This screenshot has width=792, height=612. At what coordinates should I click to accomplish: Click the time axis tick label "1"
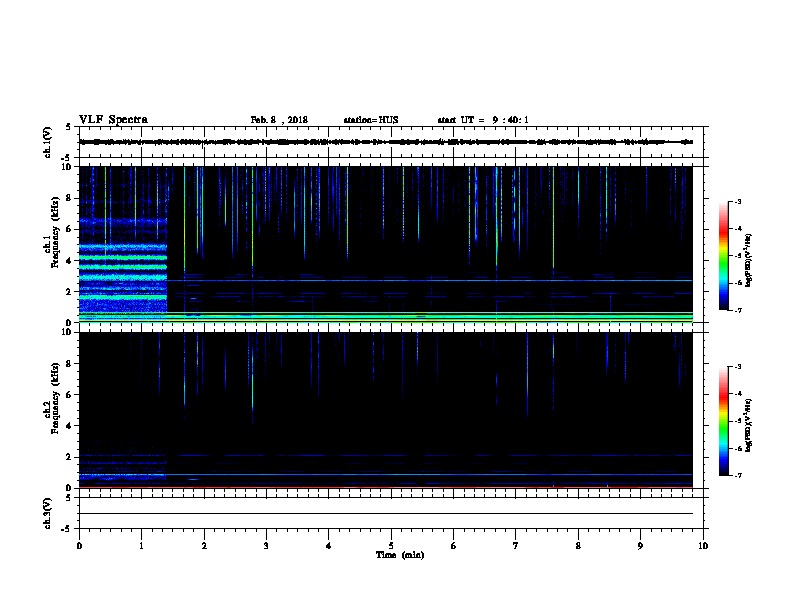(141, 546)
